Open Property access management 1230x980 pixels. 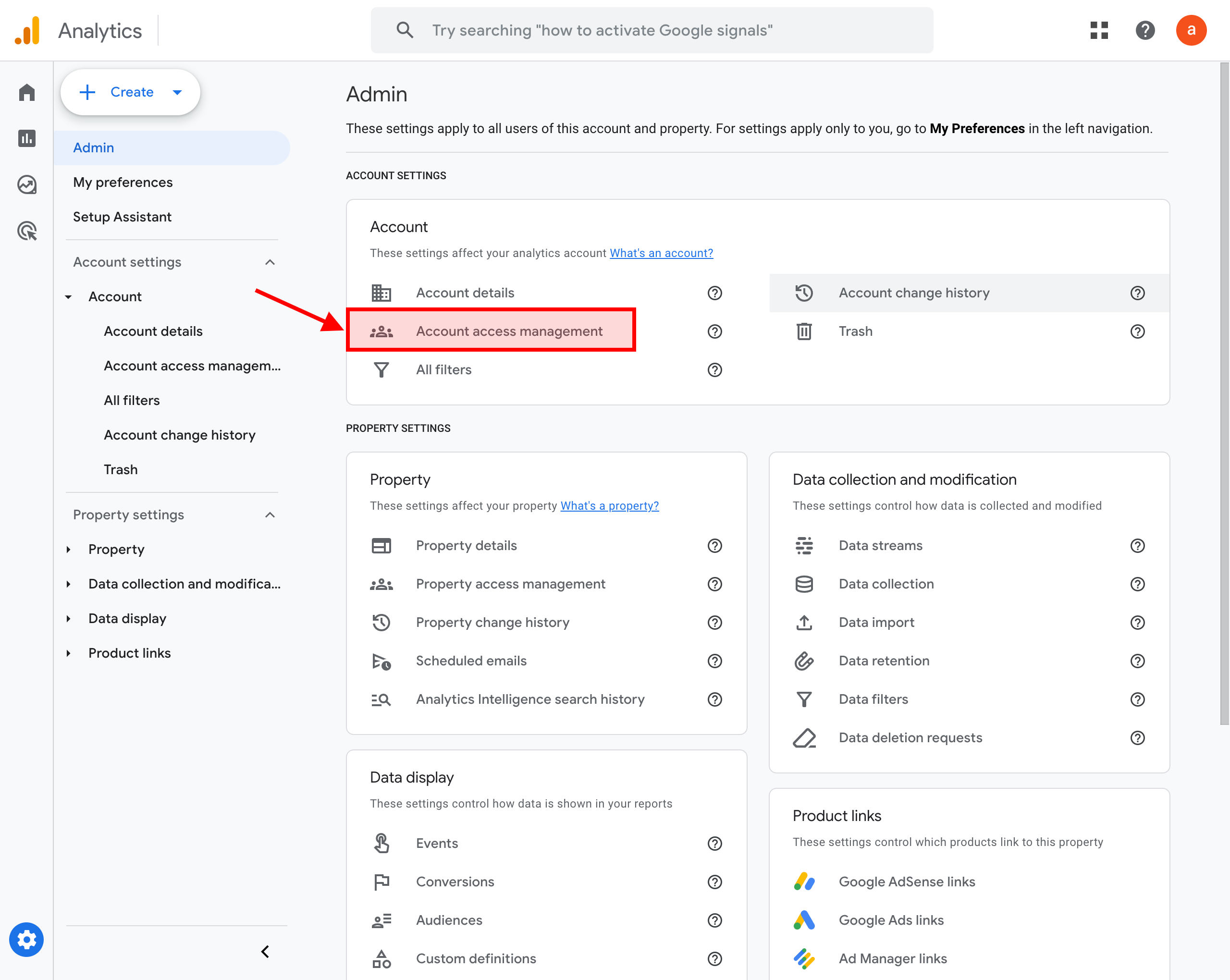click(x=511, y=584)
